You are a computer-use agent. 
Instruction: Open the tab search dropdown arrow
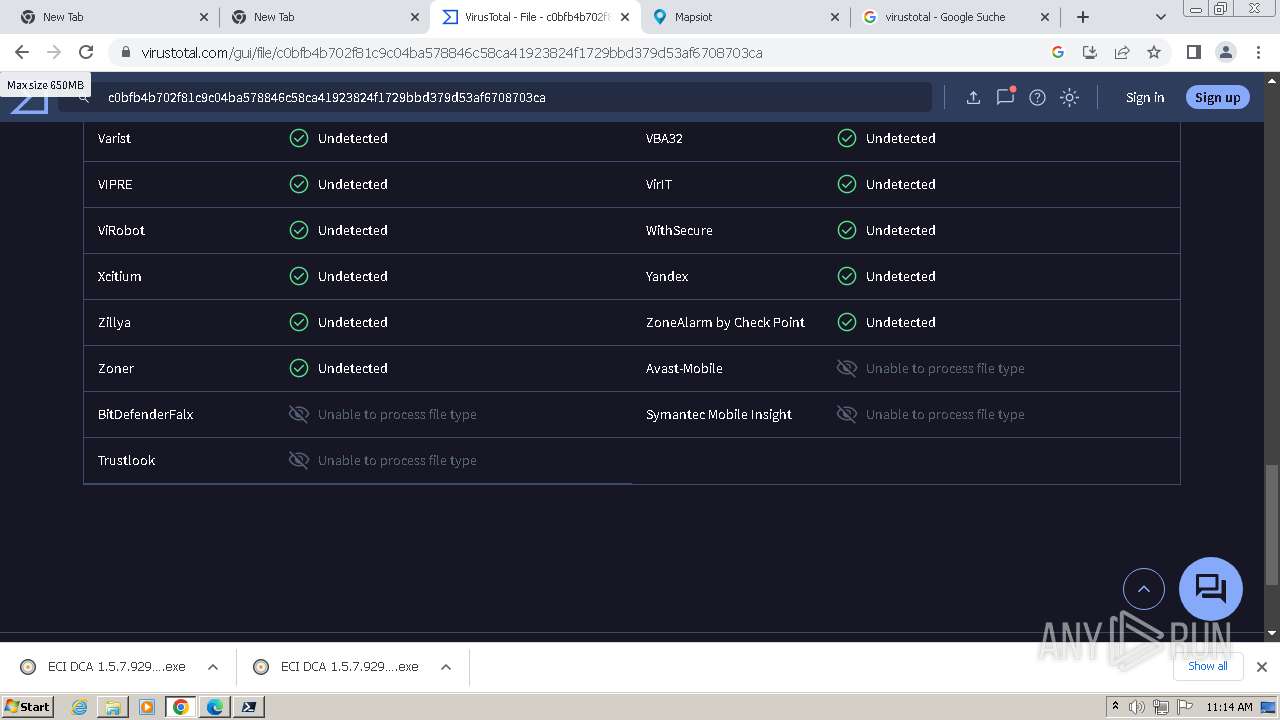[x=1160, y=17]
